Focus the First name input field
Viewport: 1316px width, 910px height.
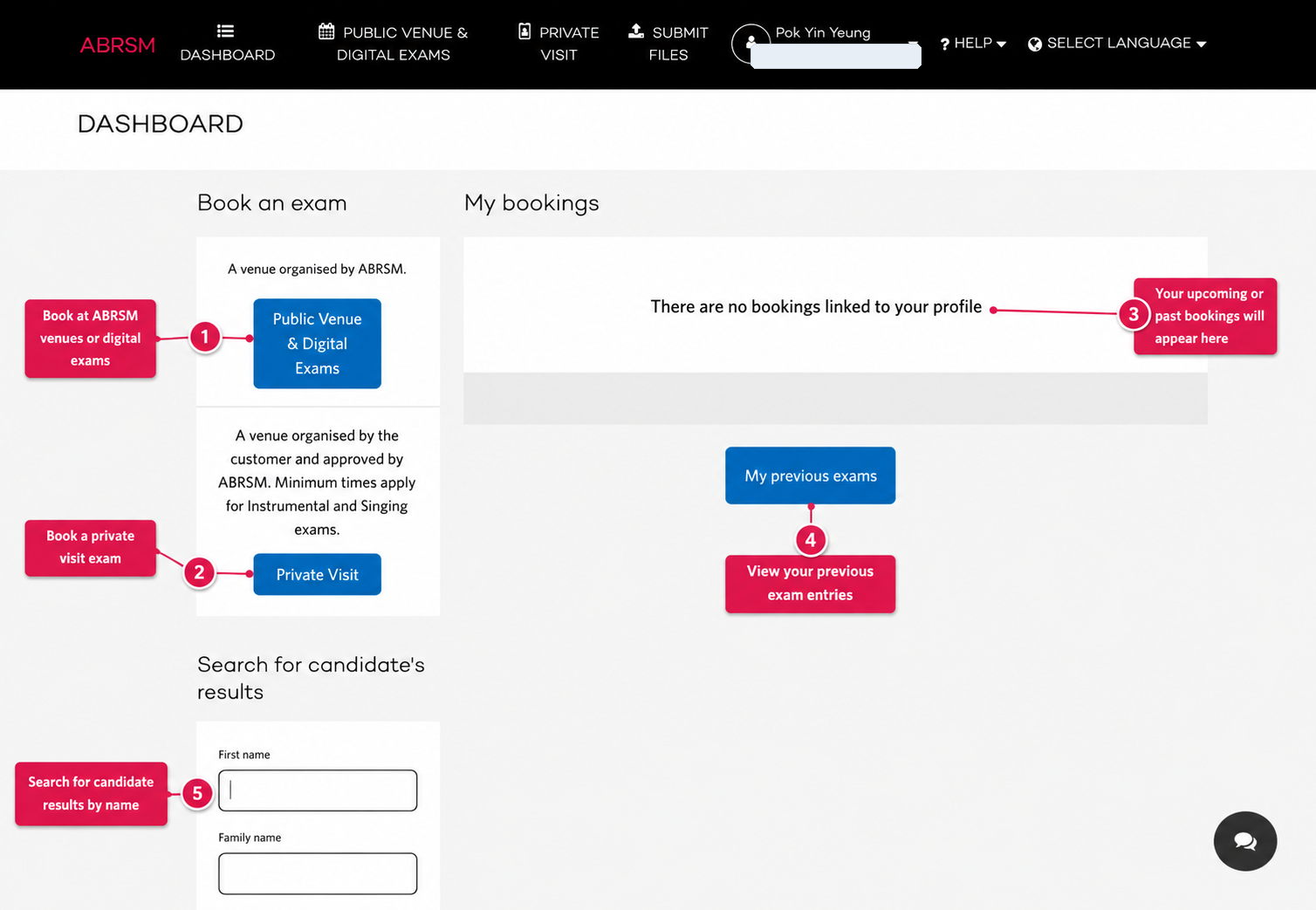click(x=318, y=790)
